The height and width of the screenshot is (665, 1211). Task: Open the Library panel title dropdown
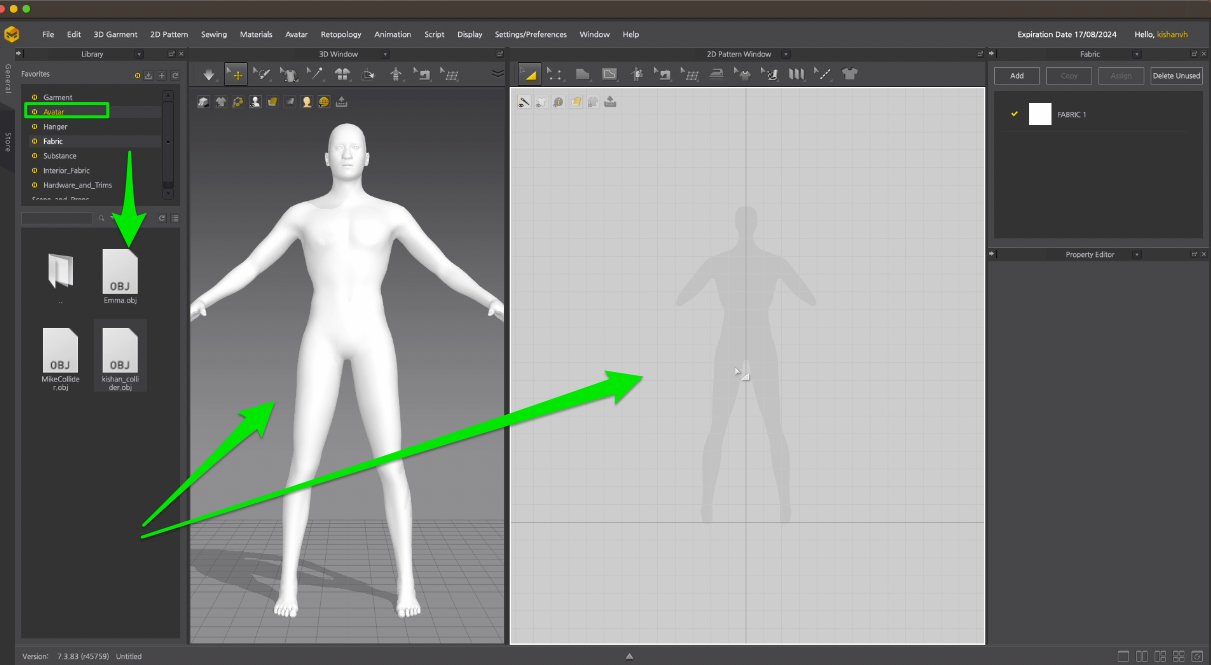pyautogui.click(x=138, y=54)
